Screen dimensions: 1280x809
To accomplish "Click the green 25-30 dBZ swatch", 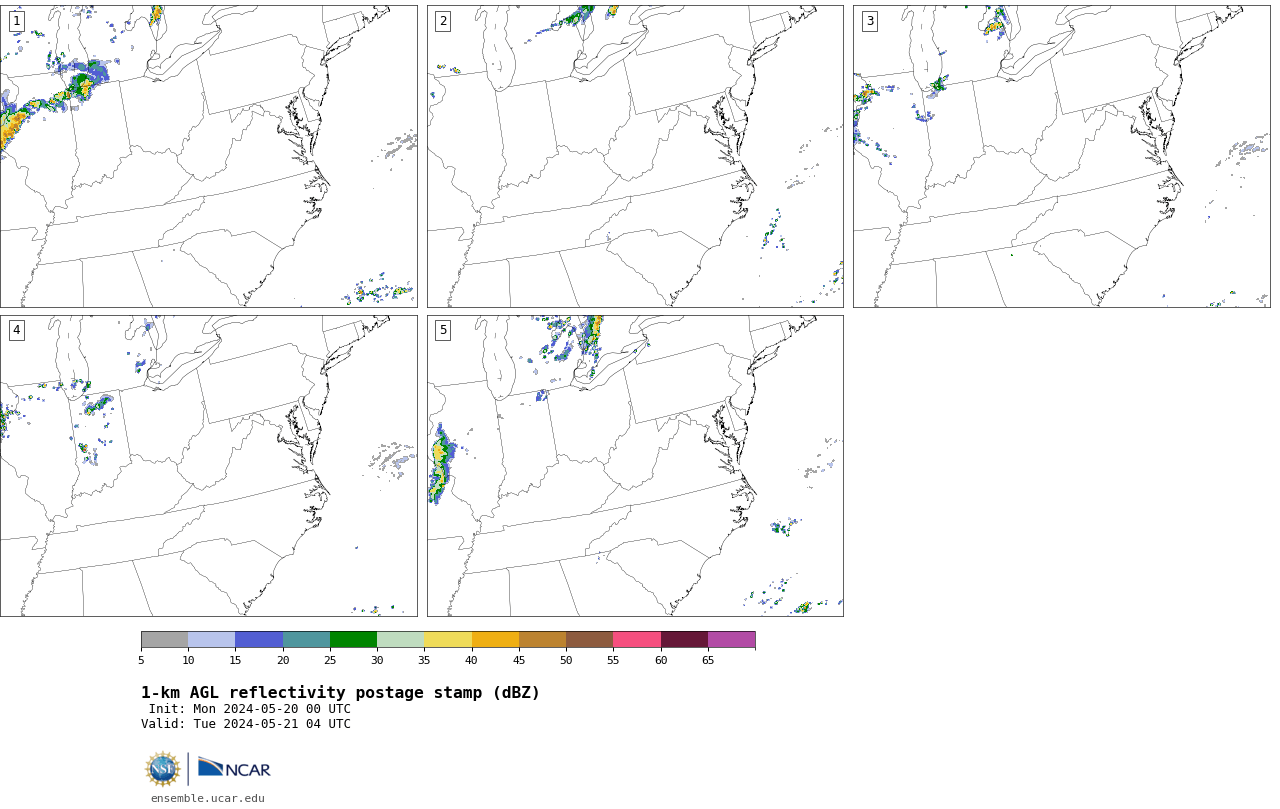I will coord(353,640).
